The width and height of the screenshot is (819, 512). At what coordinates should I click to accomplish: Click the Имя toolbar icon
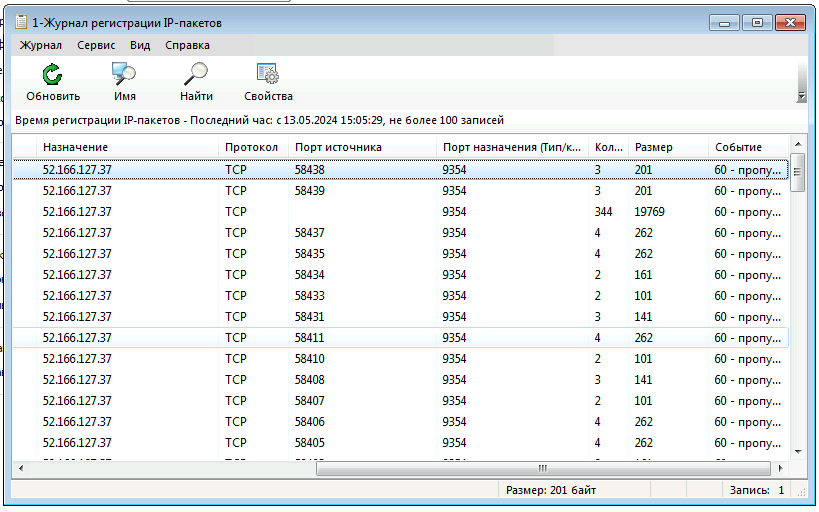[x=124, y=74]
